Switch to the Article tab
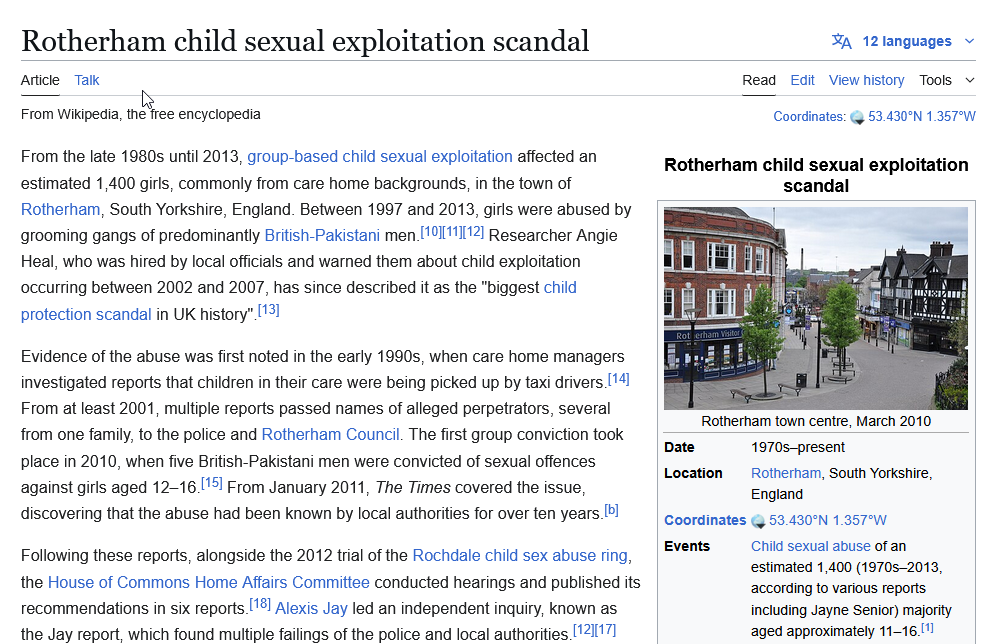This screenshot has width=1005, height=644. (x=40, y=80)
